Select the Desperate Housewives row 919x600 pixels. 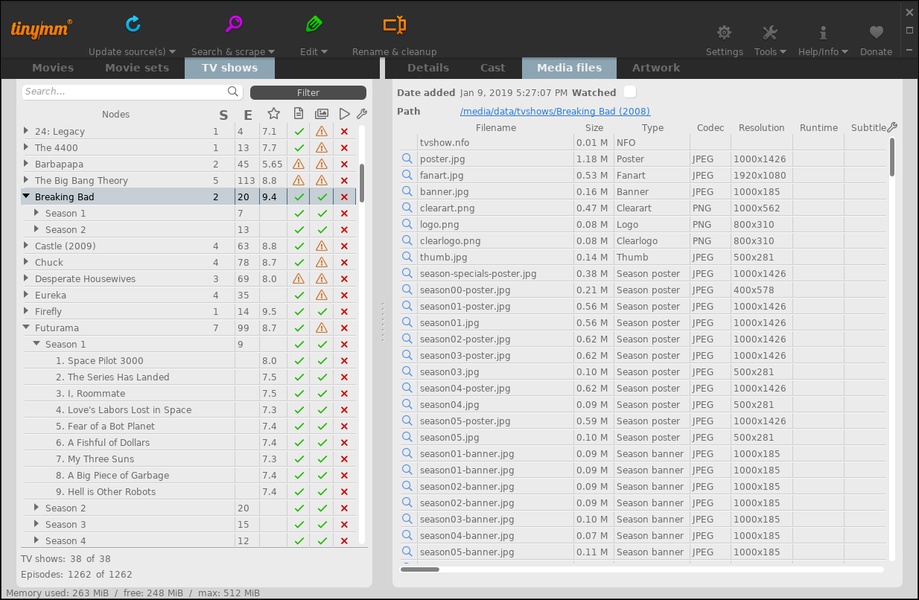[188, 279]
